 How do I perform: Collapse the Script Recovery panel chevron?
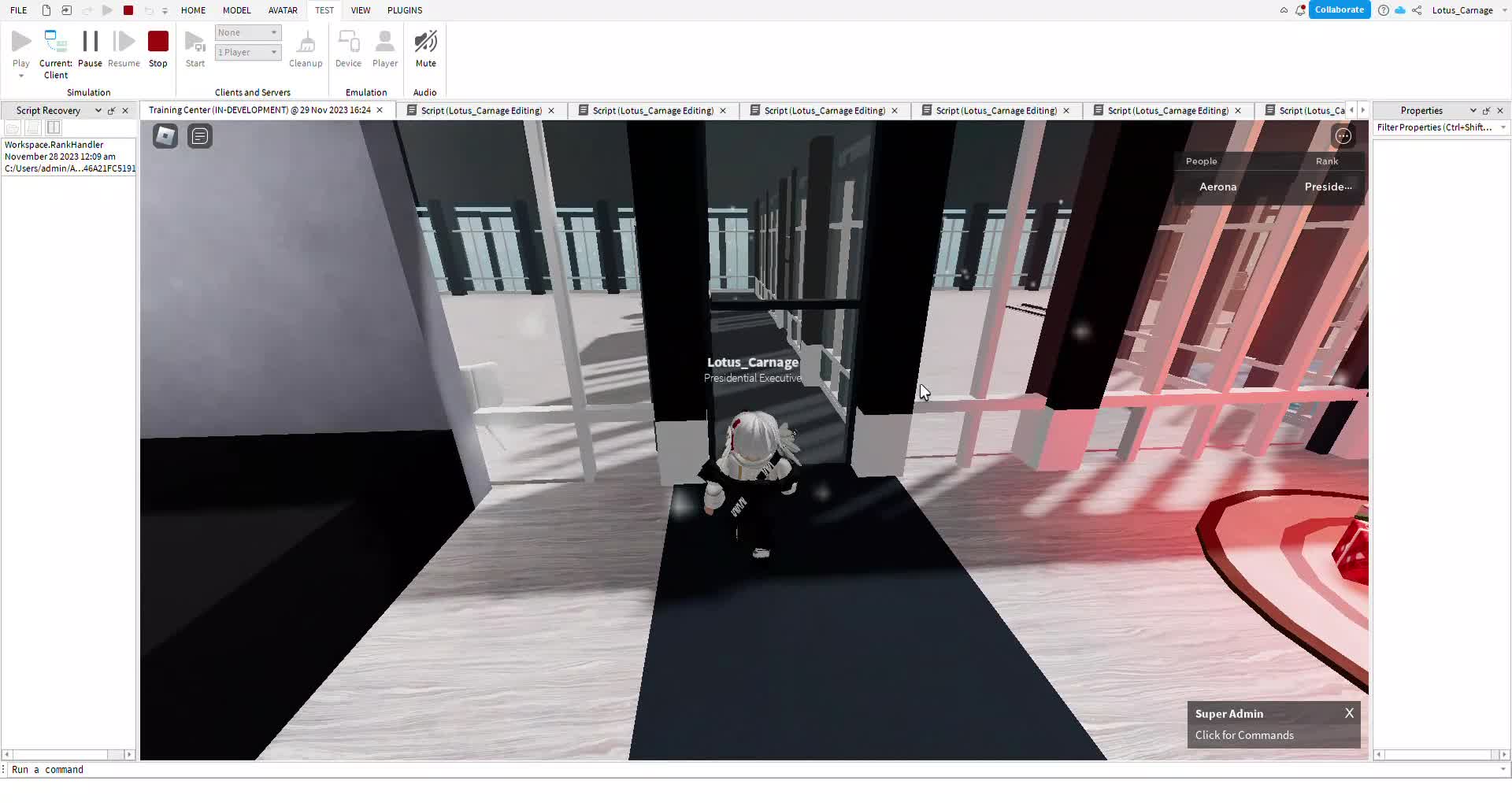(x=98, y=110)
